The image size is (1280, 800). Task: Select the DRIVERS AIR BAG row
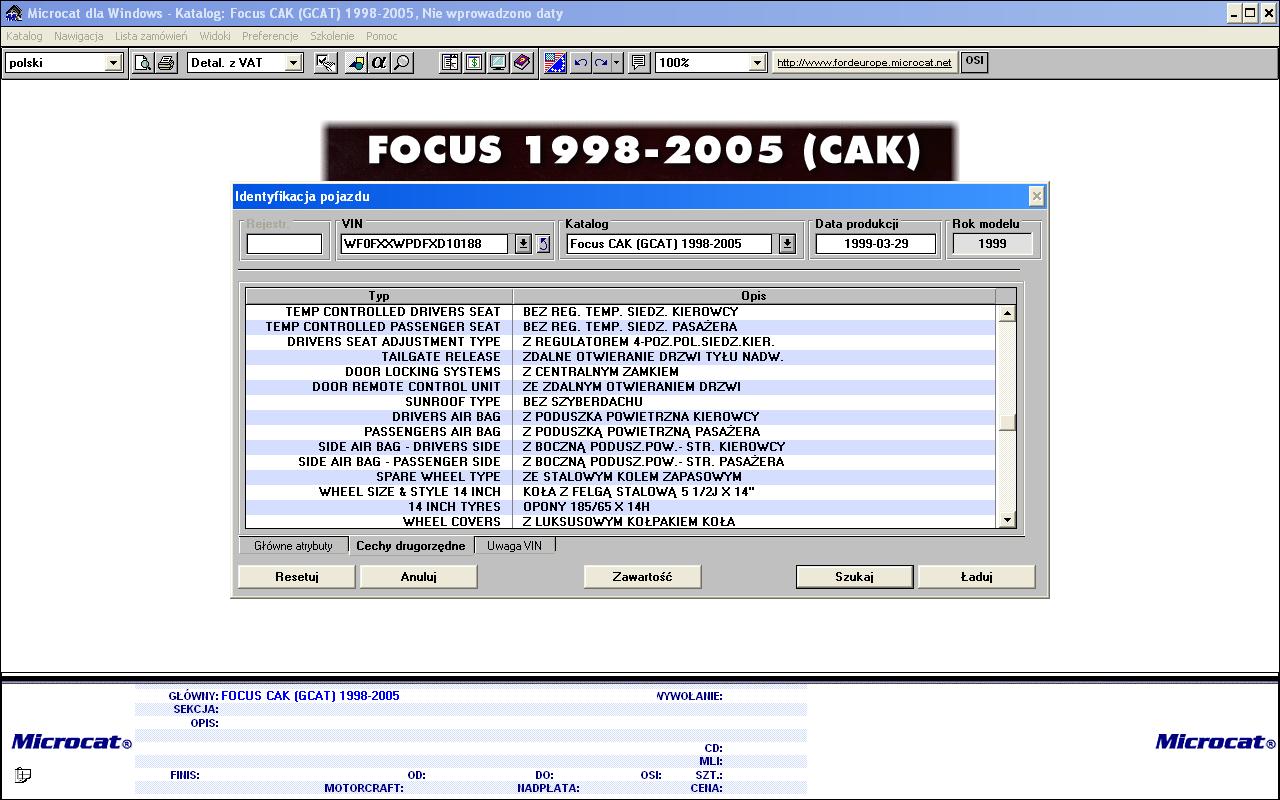pyautogui.click(x=621, y=417)
